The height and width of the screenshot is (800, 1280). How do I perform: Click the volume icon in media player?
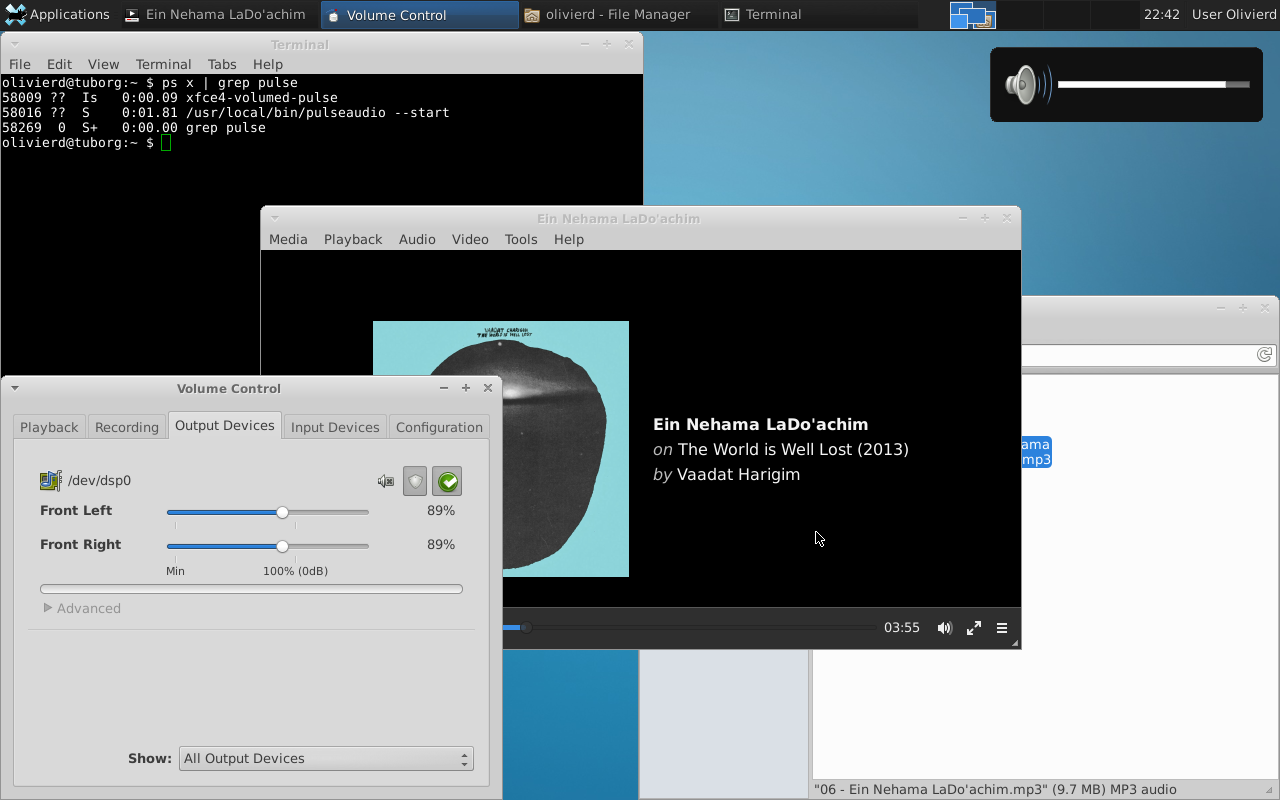[x=944, y=628]
